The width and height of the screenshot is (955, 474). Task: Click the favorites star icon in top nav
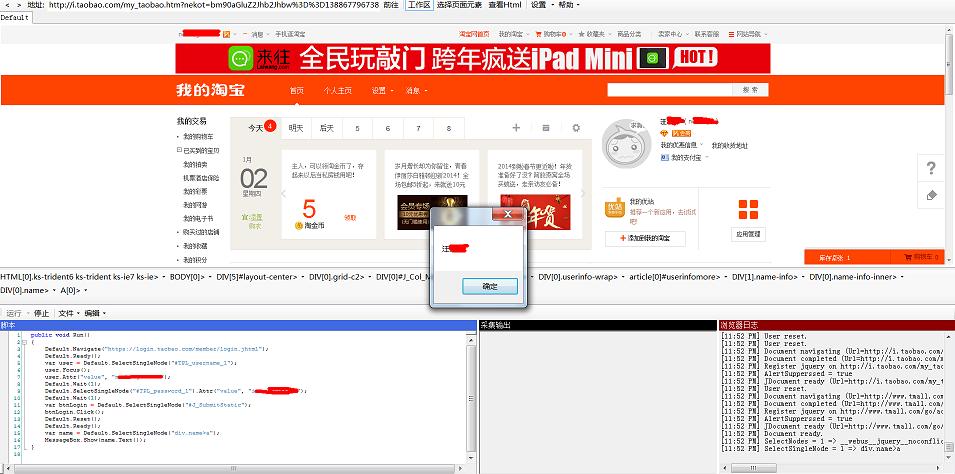582,34
